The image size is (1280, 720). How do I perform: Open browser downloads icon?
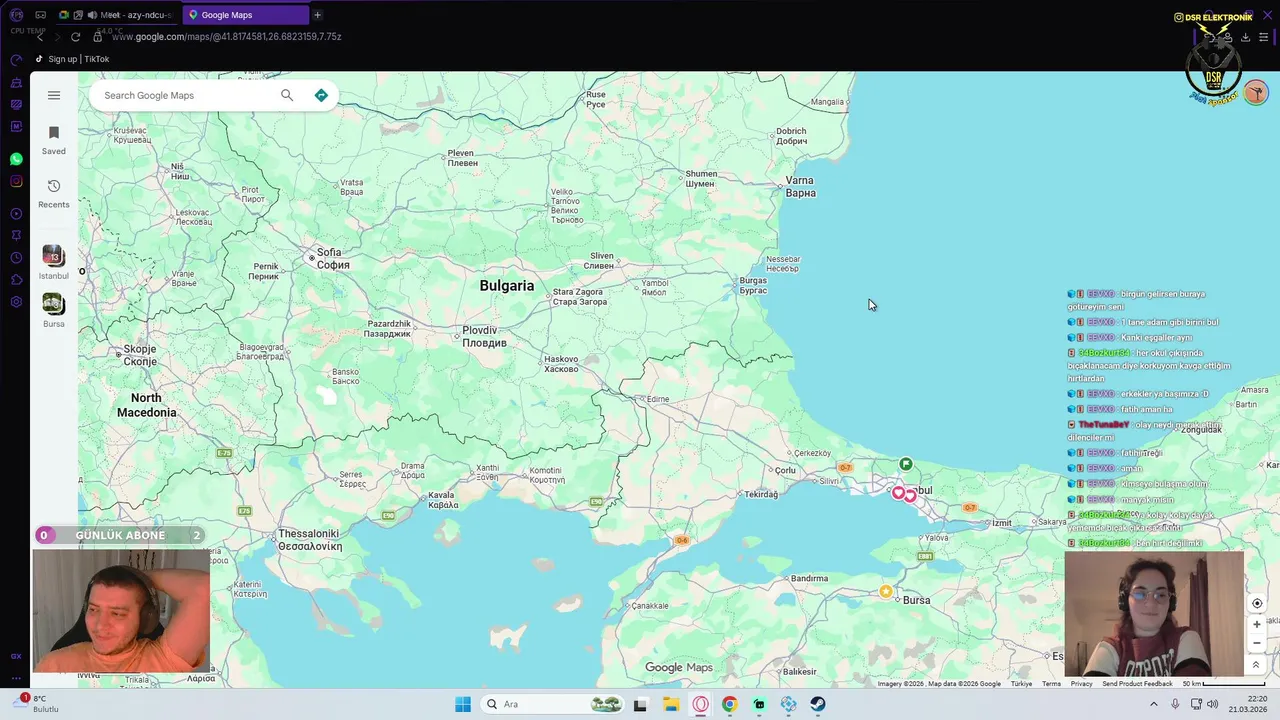coord(1245,37)
